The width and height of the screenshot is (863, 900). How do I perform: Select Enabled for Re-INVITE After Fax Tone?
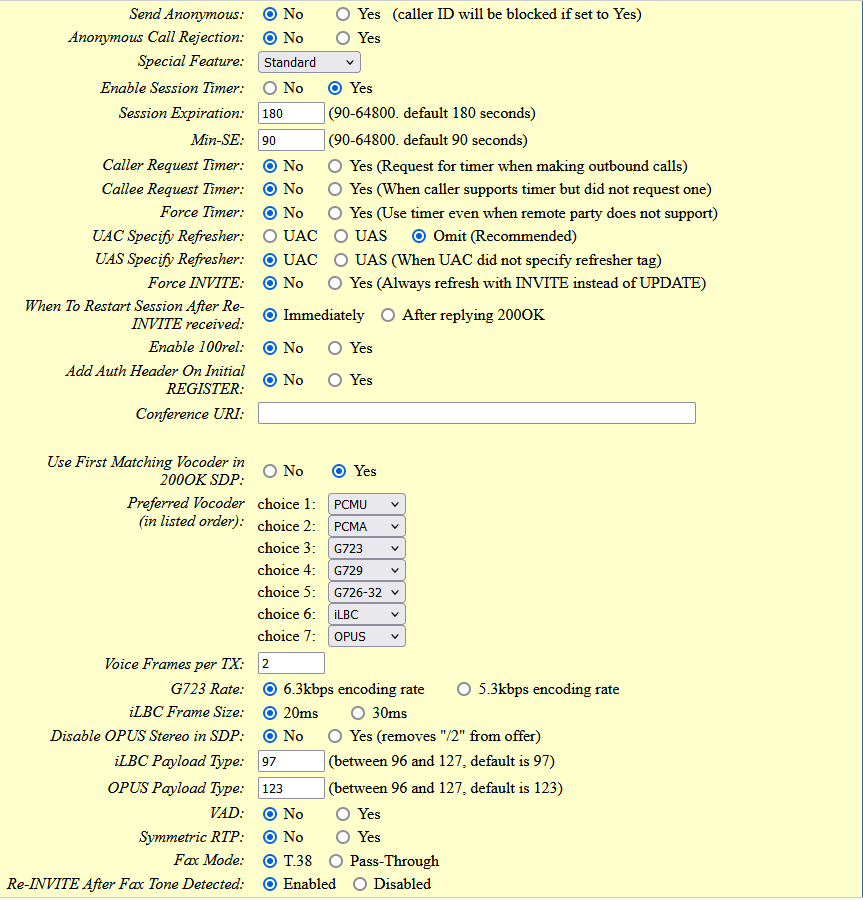[270, 884]
